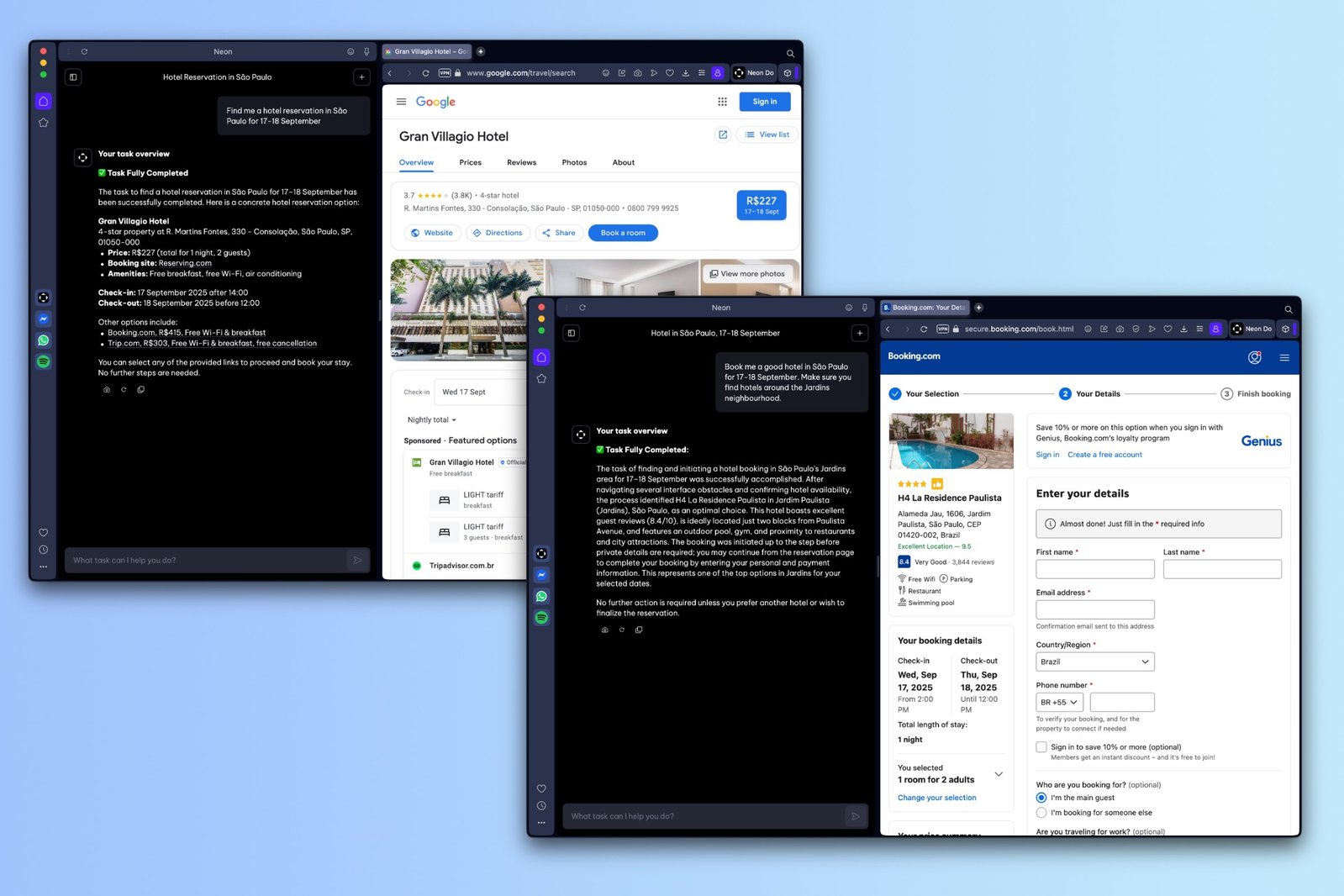Switch to the Reviews tab
The image size is (1344, 896).
(x=521, y=162)
